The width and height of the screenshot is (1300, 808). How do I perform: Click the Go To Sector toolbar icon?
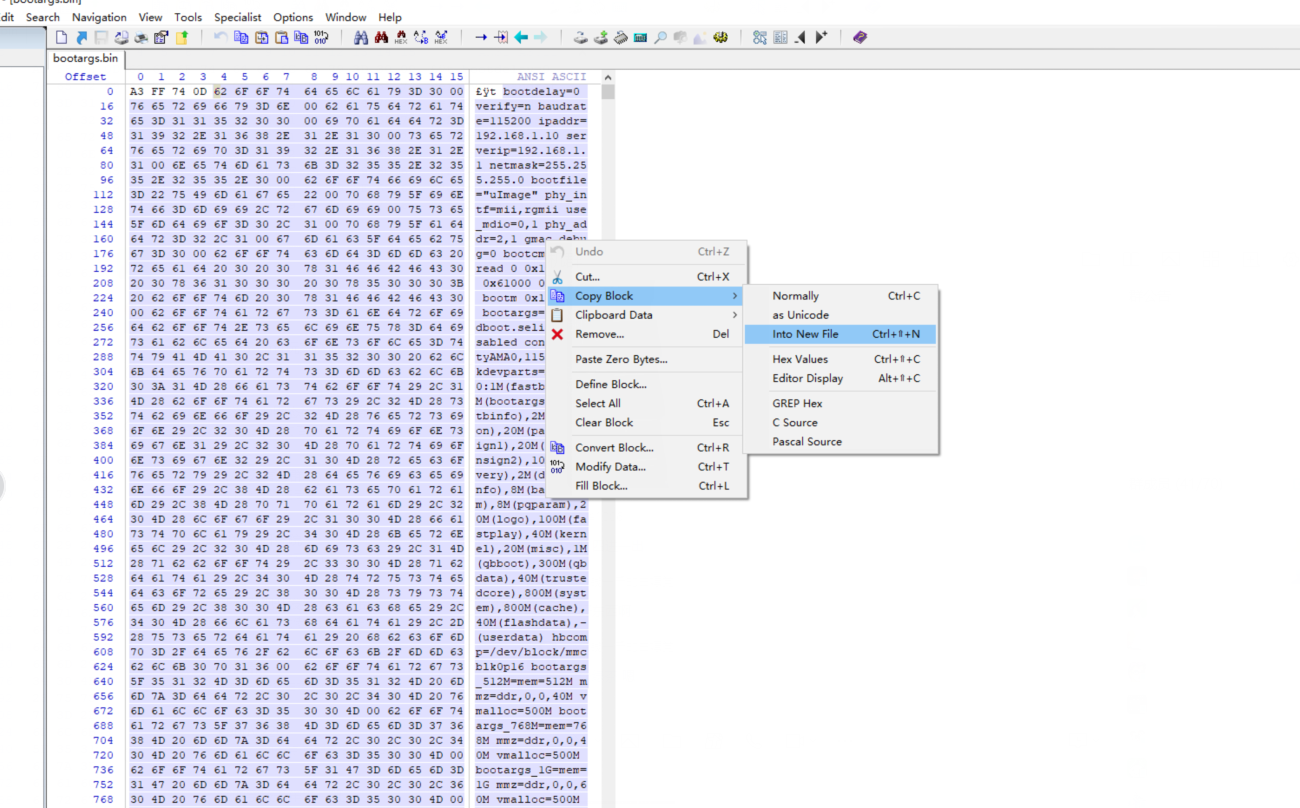pos(501,37)
